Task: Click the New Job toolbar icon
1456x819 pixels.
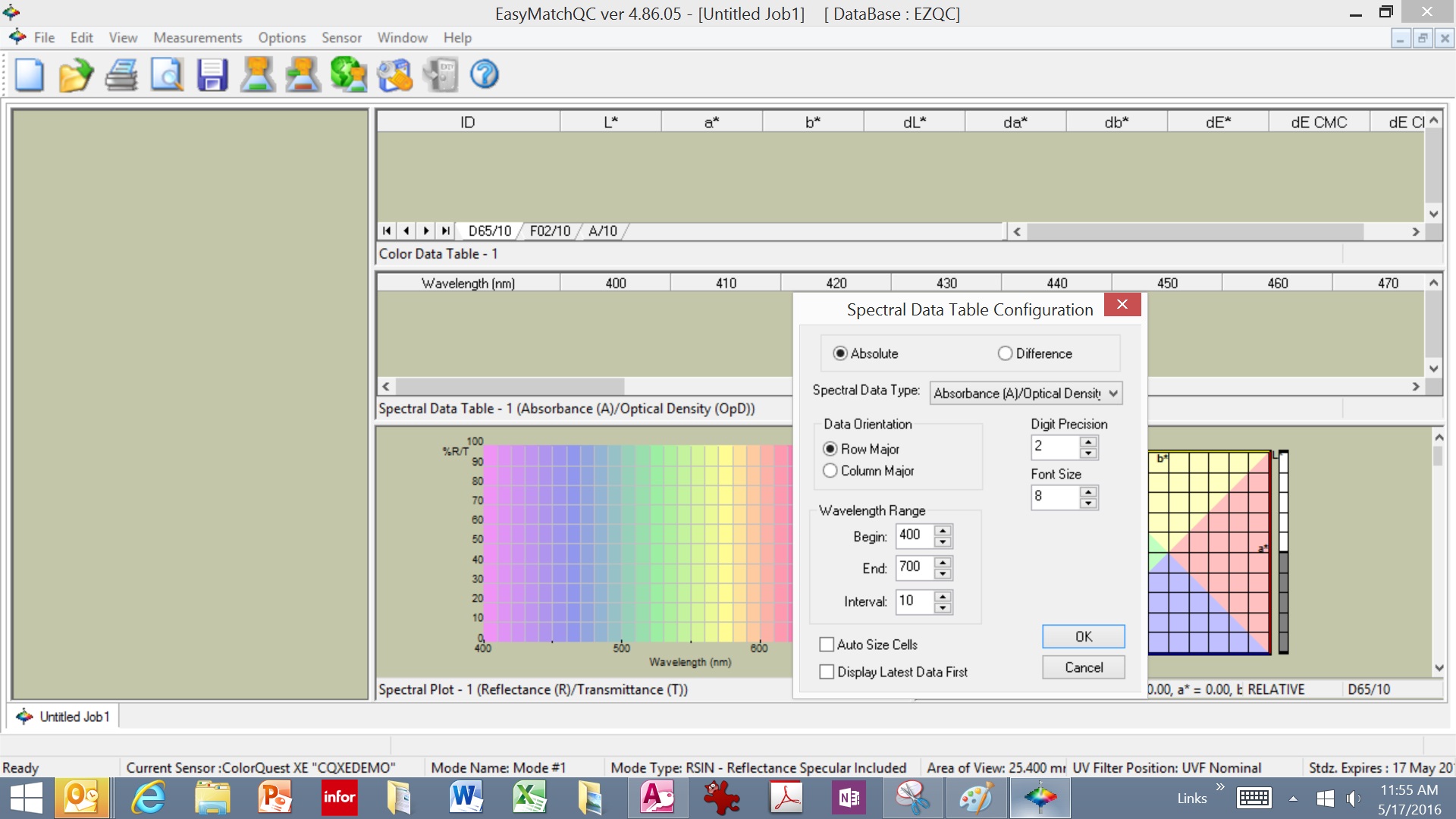Action: click(x=29, y=74)
